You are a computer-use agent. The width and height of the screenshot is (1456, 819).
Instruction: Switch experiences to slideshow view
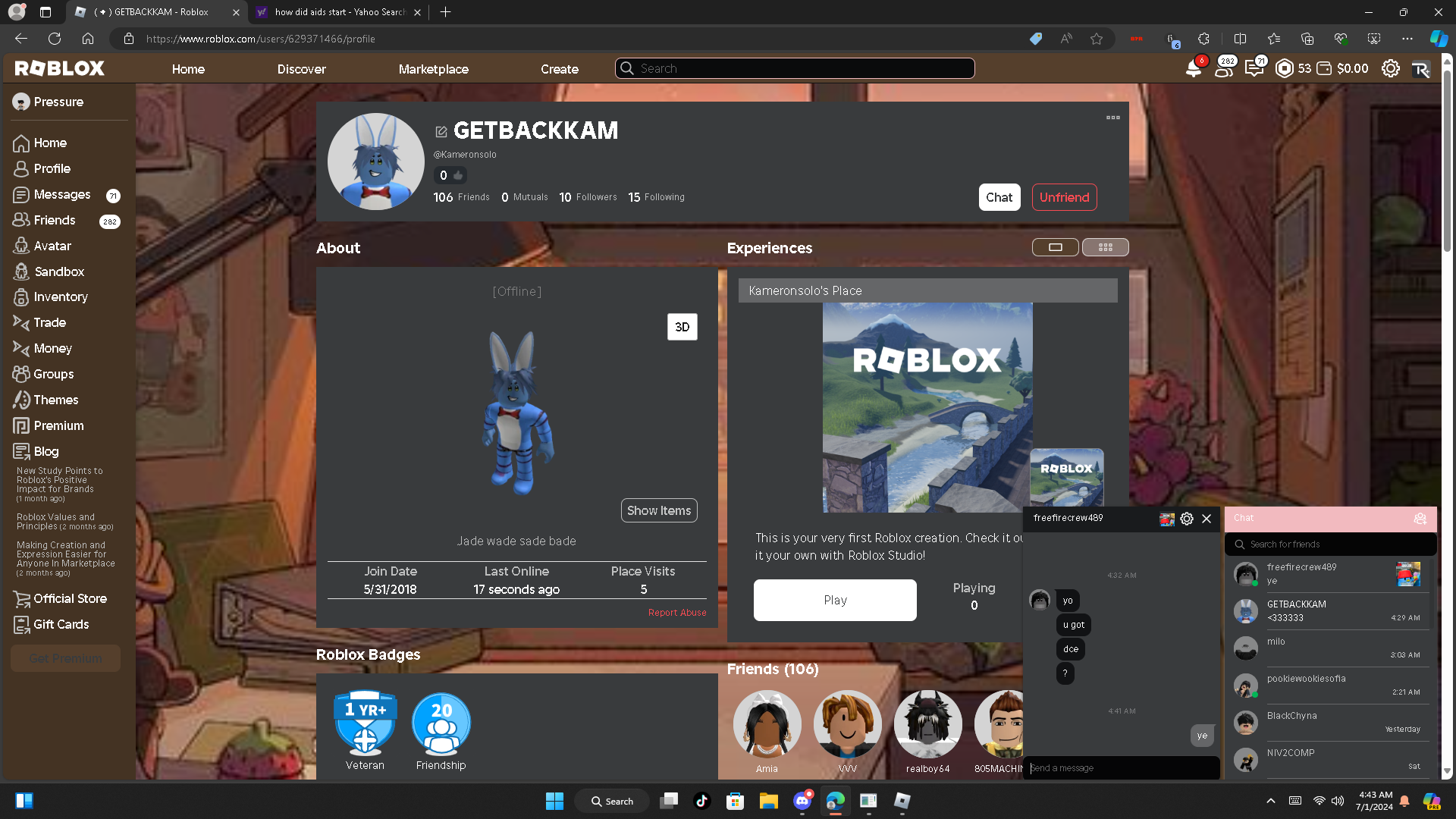1055,247
